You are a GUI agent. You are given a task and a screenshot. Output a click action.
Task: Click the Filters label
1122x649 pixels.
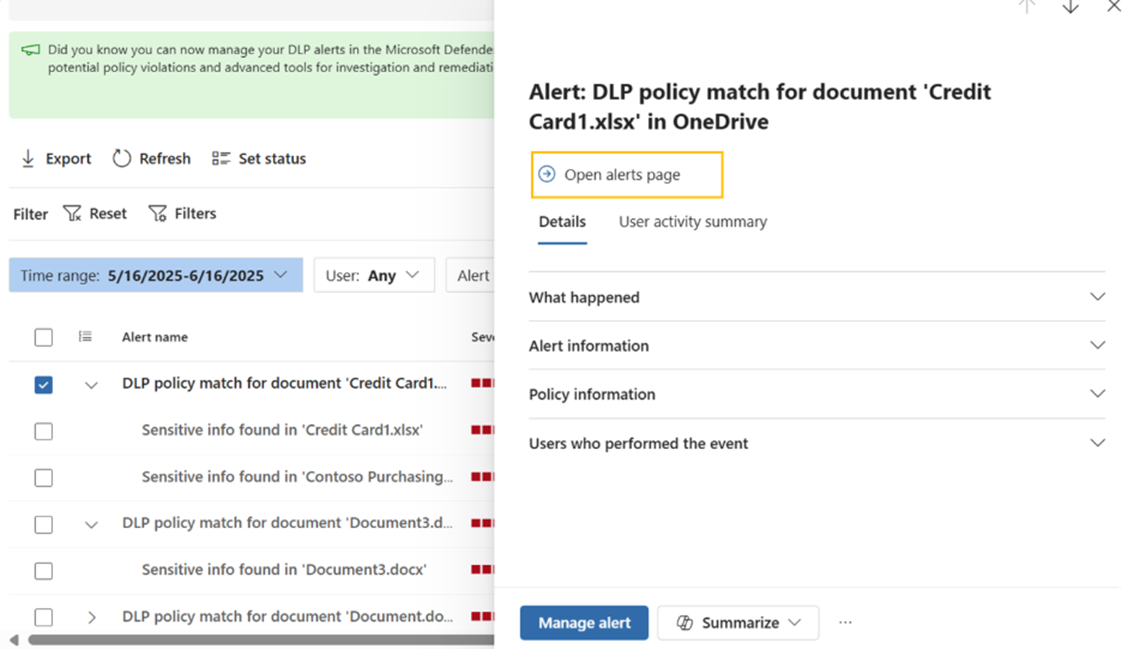coord(195,213)
